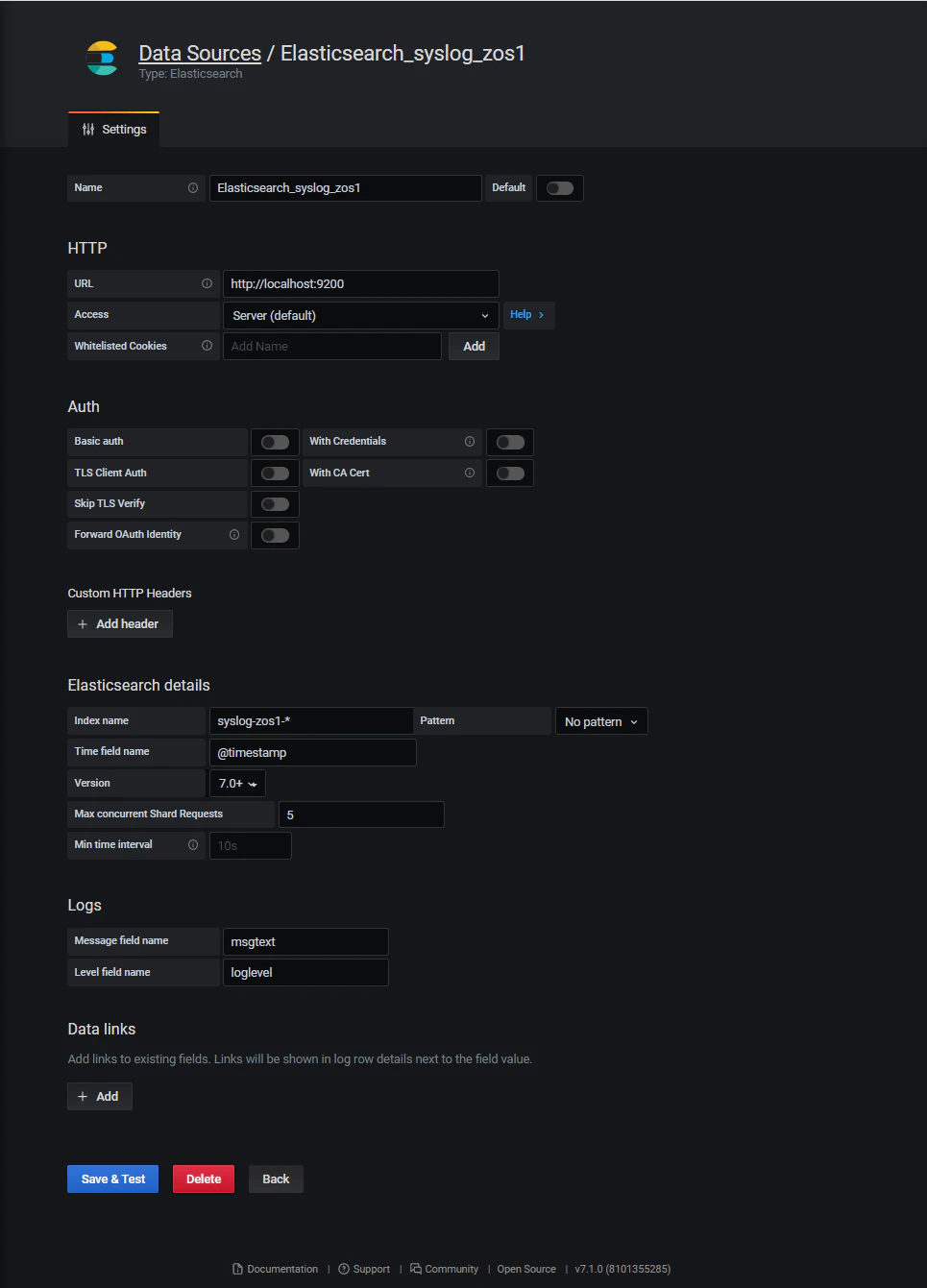Click the Whitelisted Cookies Add Name field
Image resolution: width=927 pixels, height=1288 pixels.
click(332, 347)
